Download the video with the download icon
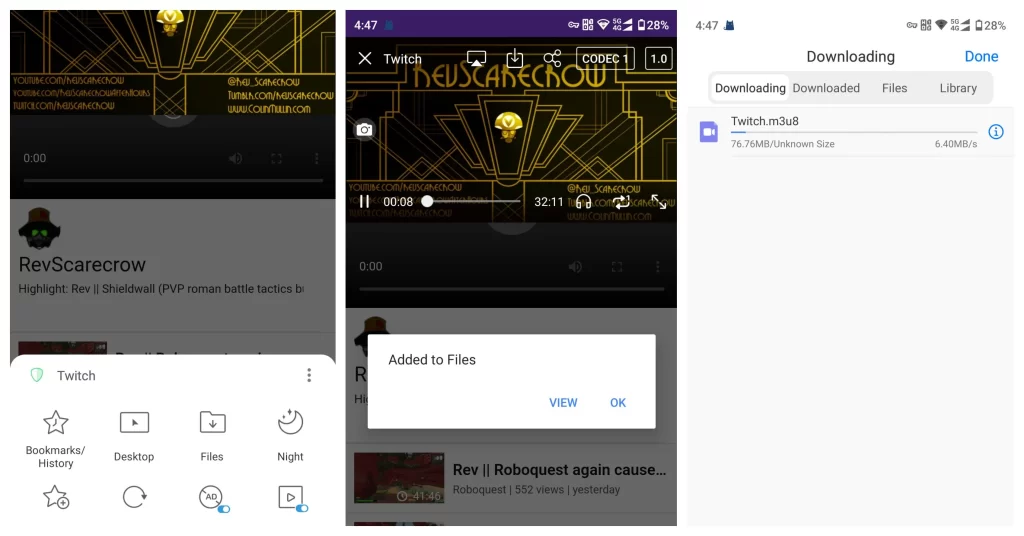 pos(515,58)
